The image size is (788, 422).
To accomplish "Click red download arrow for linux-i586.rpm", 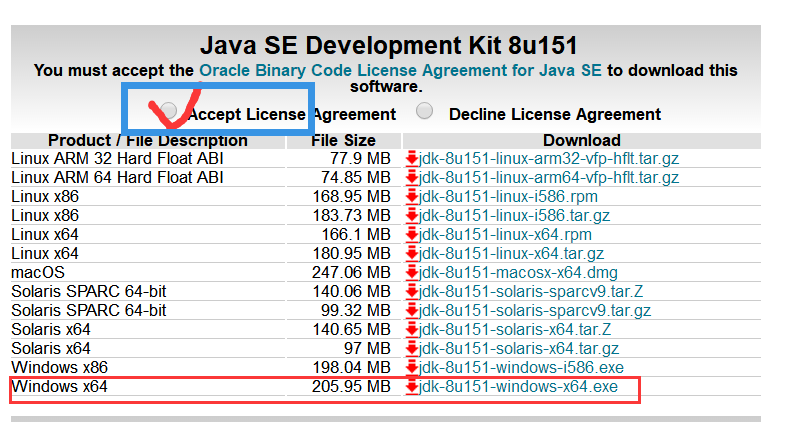I will [412, 197].
